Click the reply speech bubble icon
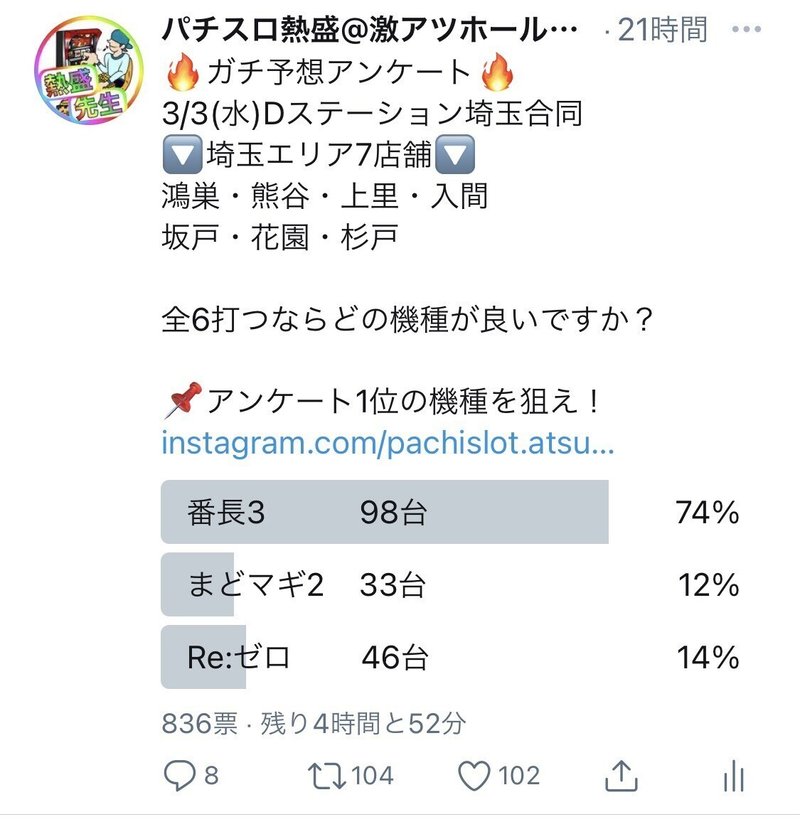The width and height of the screenshot is (800, 819). coord(178,775)
